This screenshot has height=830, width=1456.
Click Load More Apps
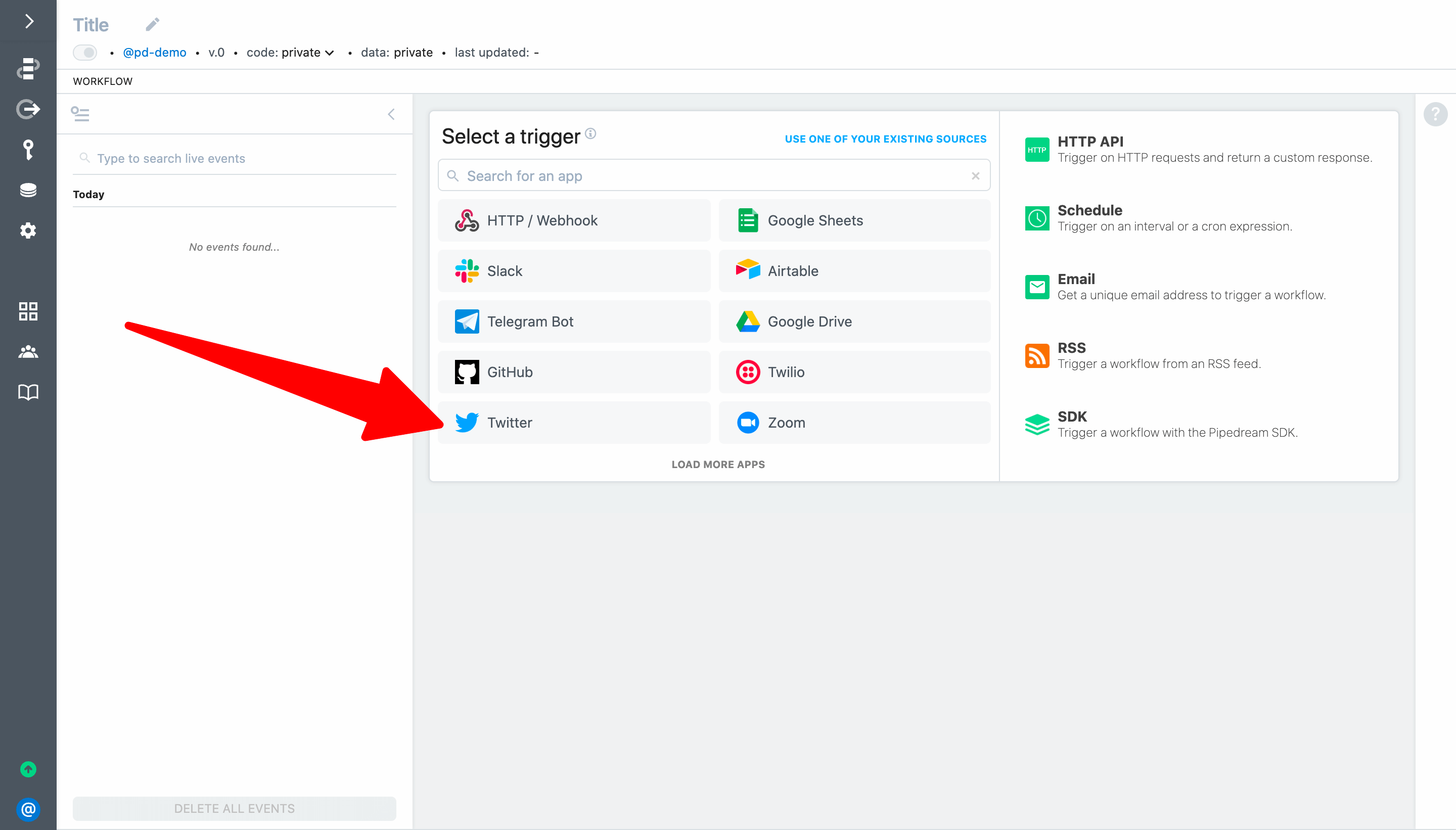718,464
